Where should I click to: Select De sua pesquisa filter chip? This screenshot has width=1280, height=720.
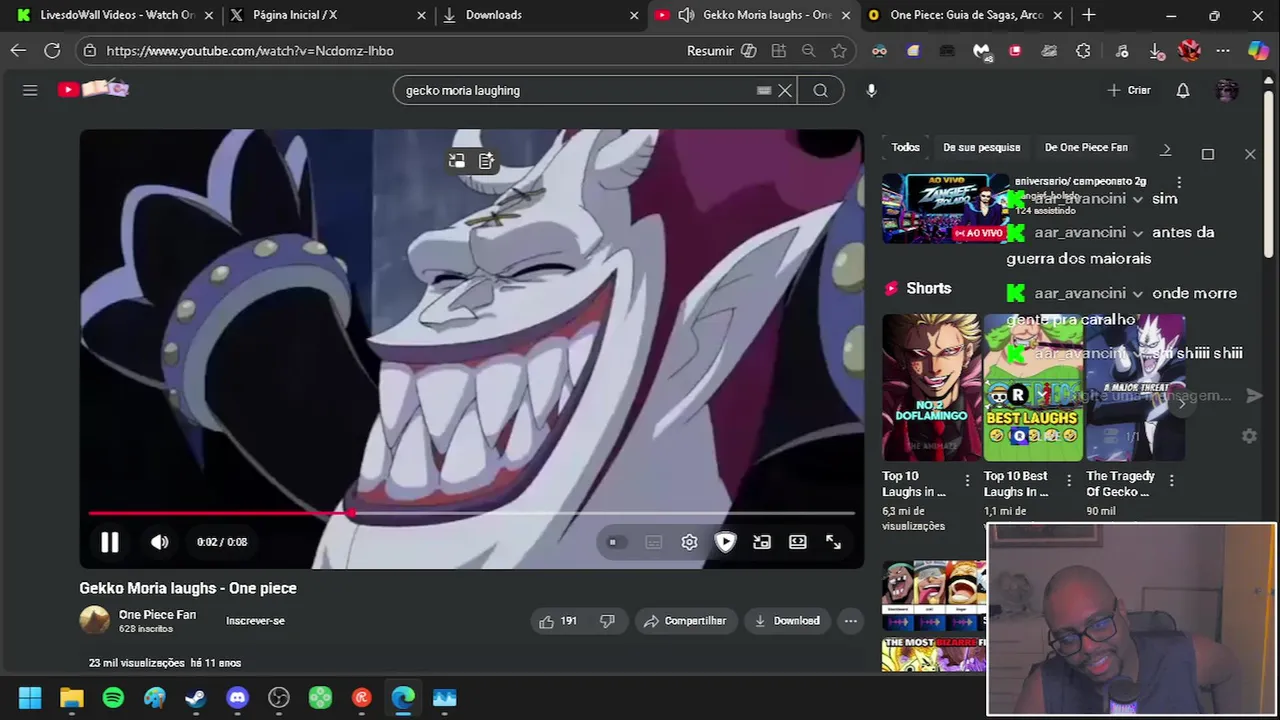point(981,147)
